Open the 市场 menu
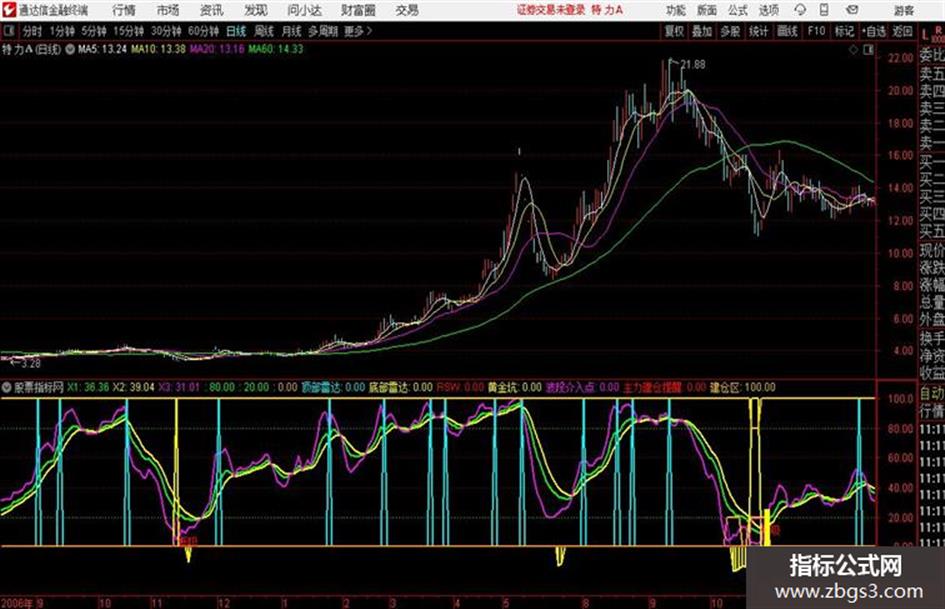945x609 pixels. (168, 10)
